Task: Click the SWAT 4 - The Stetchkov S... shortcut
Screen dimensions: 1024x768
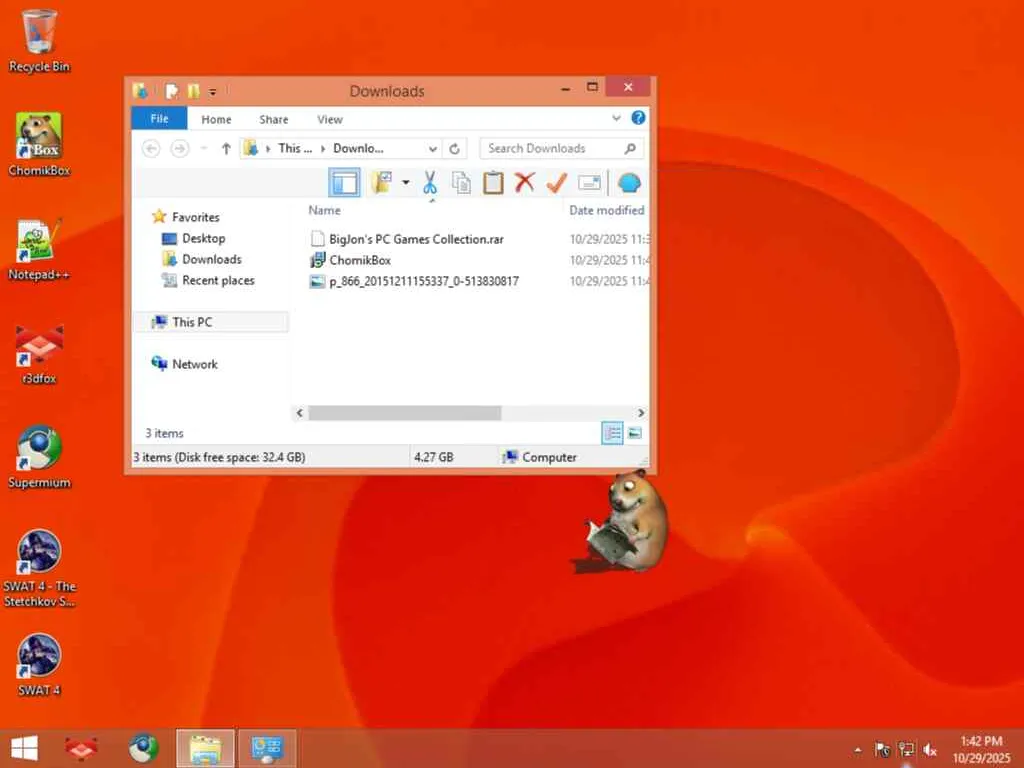Action: (39, 568)
